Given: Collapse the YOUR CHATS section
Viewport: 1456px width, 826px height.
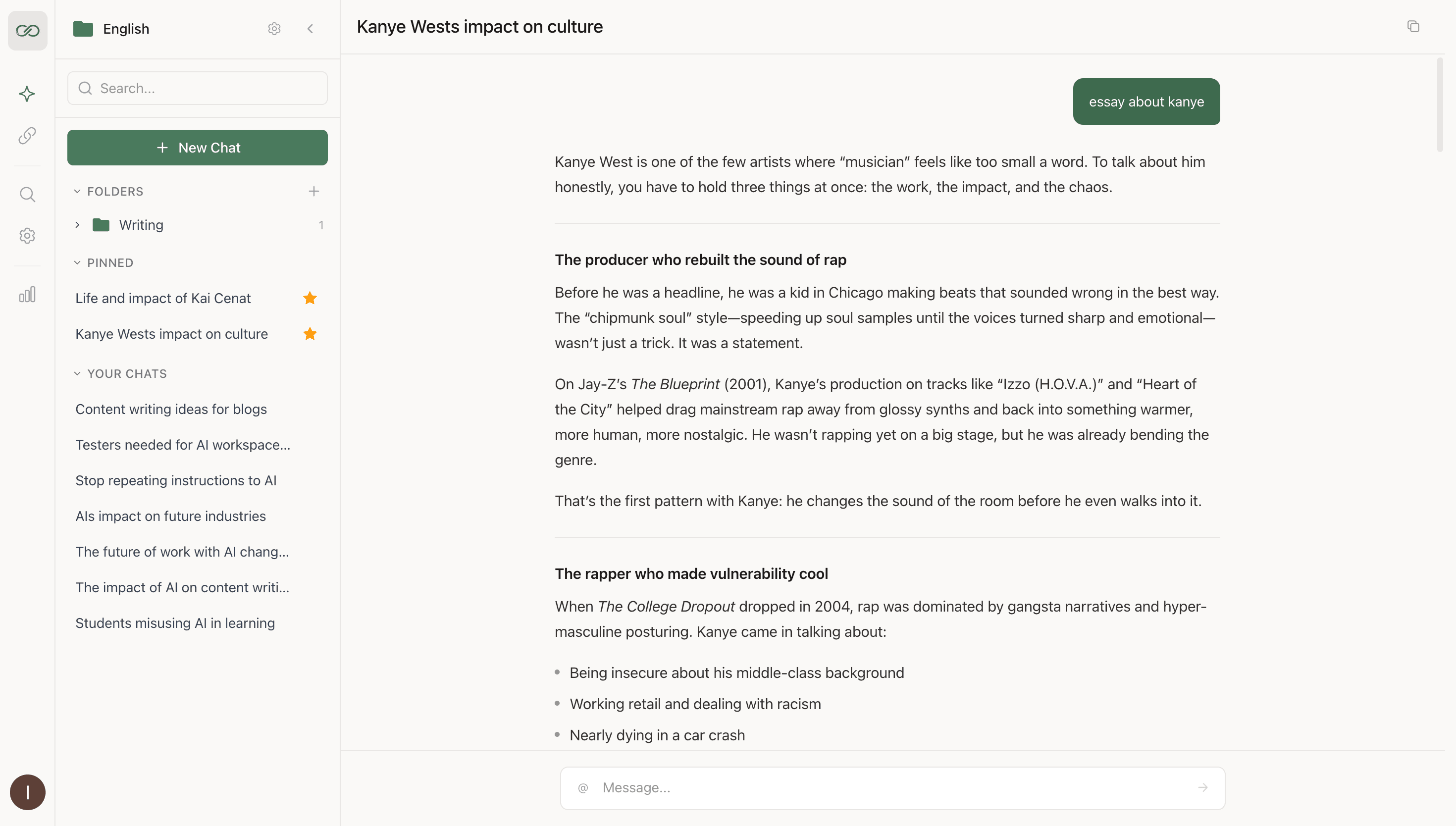Looking at the screenshot, I should pyautogui.click(x=78, y=373).
